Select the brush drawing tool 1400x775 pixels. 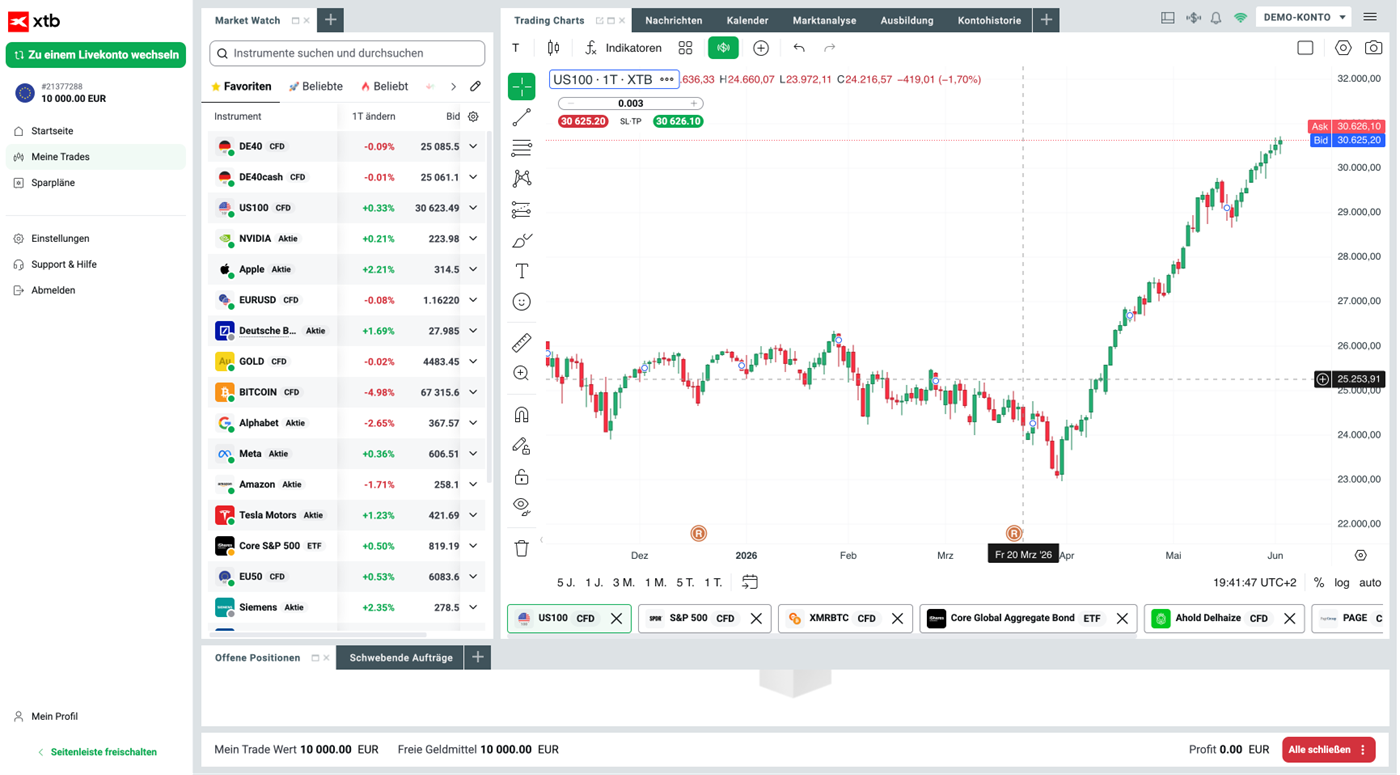(x=521, y=241)
